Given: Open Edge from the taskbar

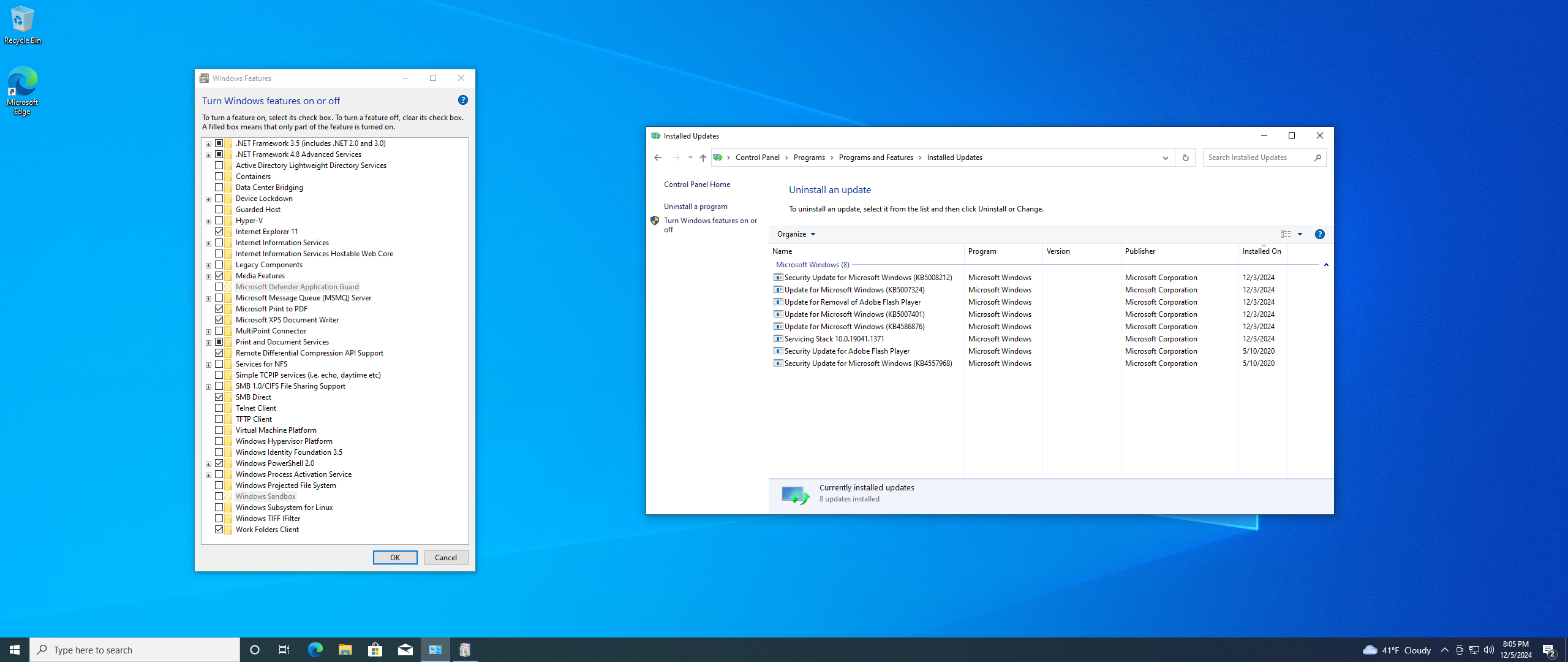Looking at the screenshot, I should click(315, 650).
